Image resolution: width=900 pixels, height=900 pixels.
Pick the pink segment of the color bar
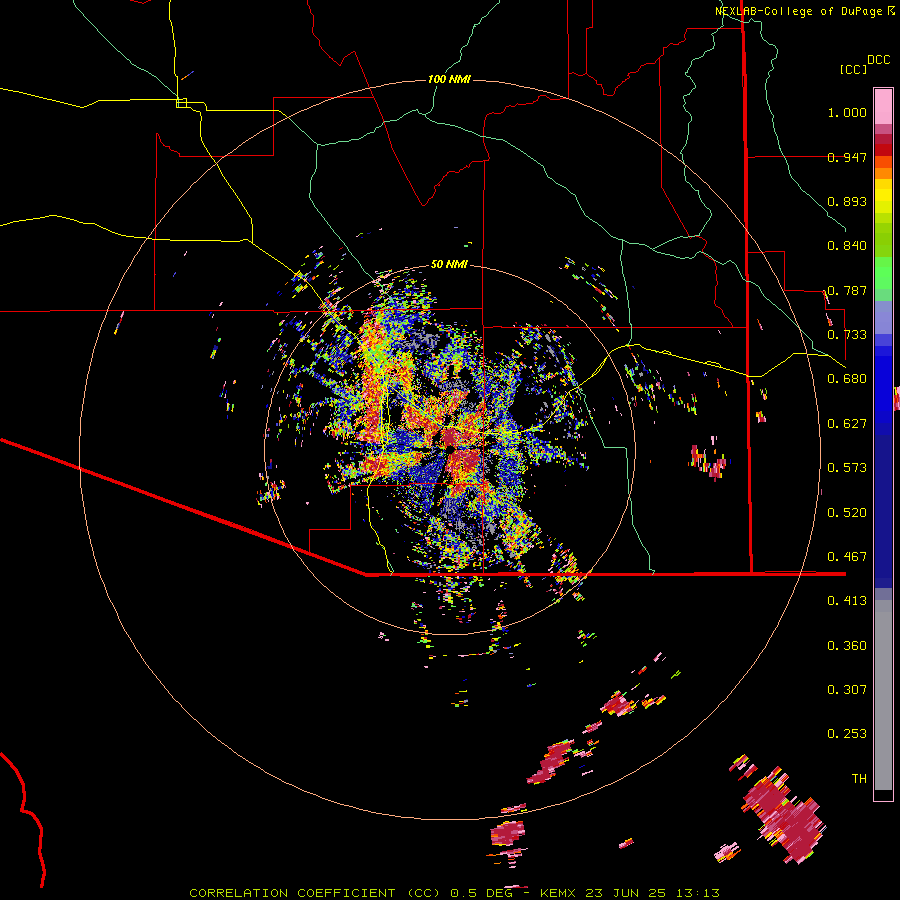(x=883, y=107)
